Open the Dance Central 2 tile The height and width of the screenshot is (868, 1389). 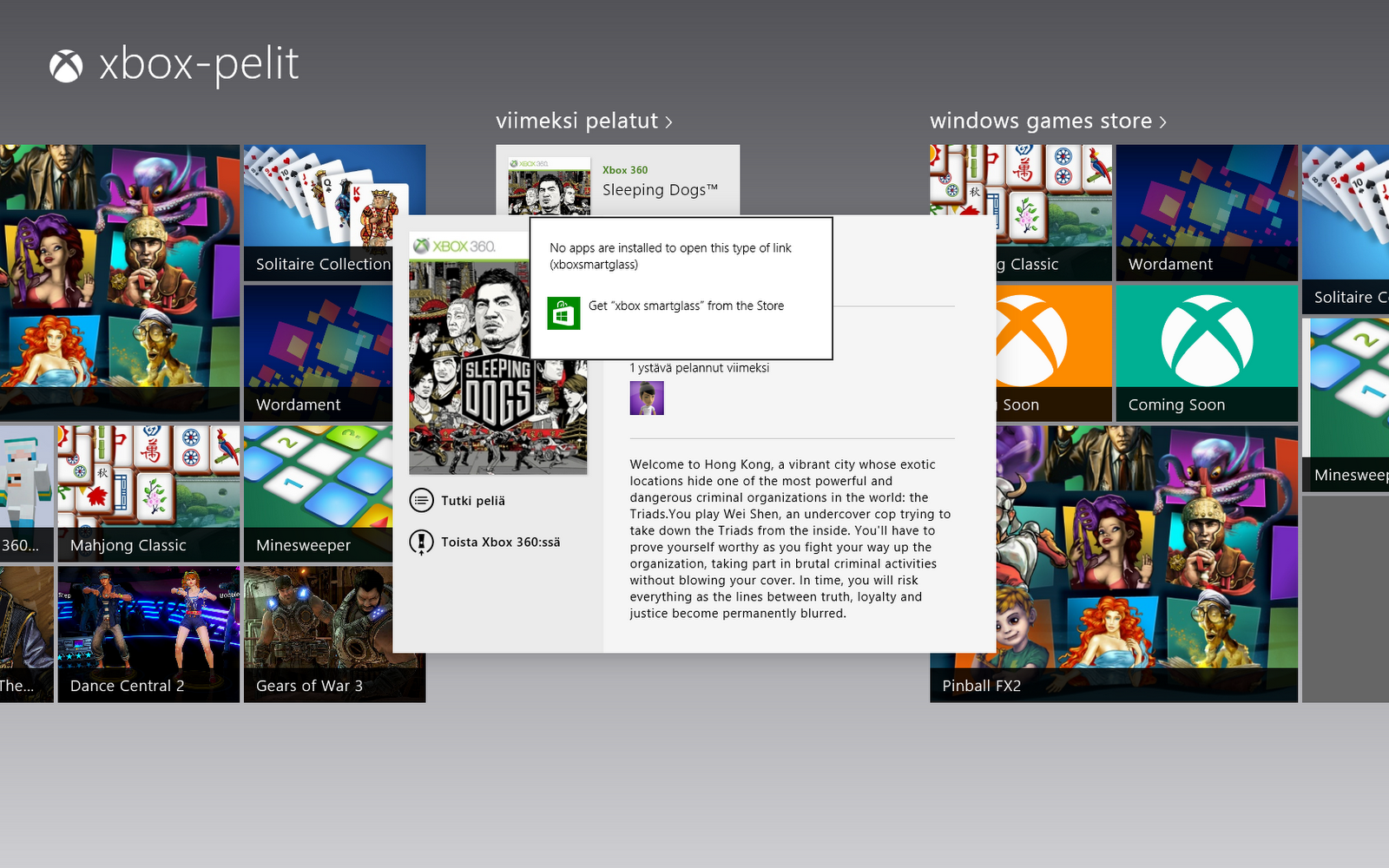click(148, 635)
